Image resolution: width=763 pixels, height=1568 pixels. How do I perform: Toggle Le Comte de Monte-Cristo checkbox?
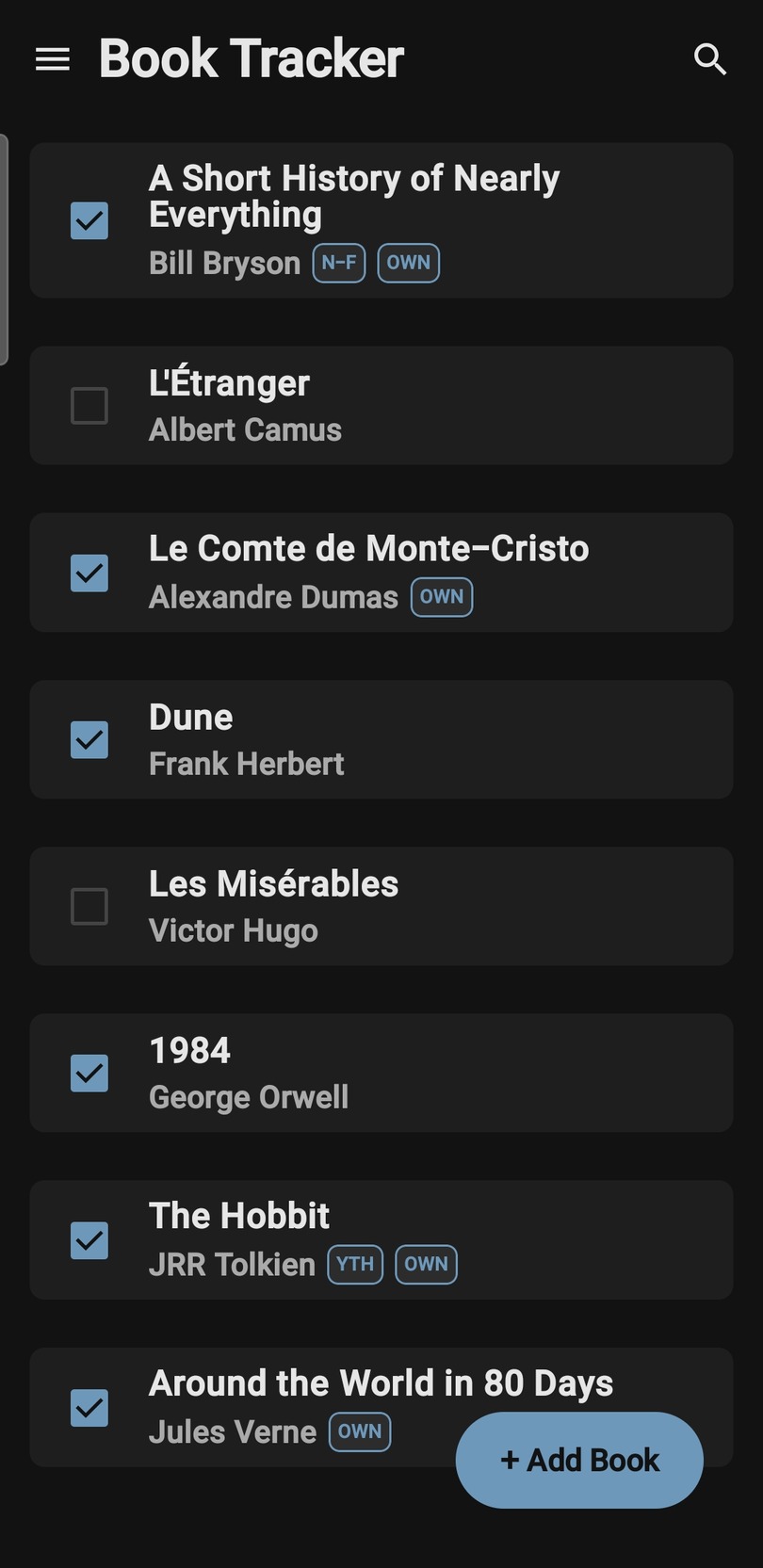point(89,573)
